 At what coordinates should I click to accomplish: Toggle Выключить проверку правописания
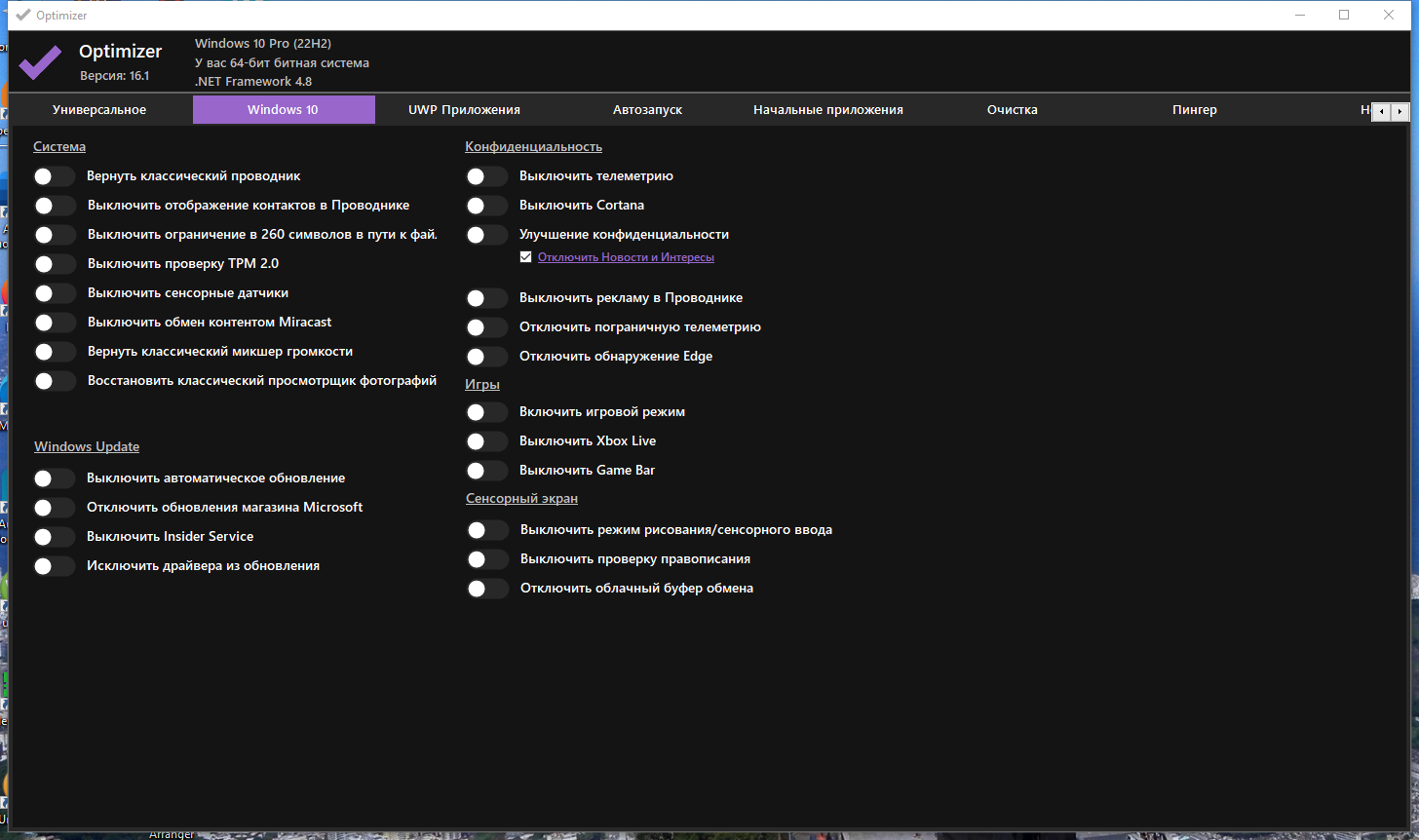click(487, 559)
